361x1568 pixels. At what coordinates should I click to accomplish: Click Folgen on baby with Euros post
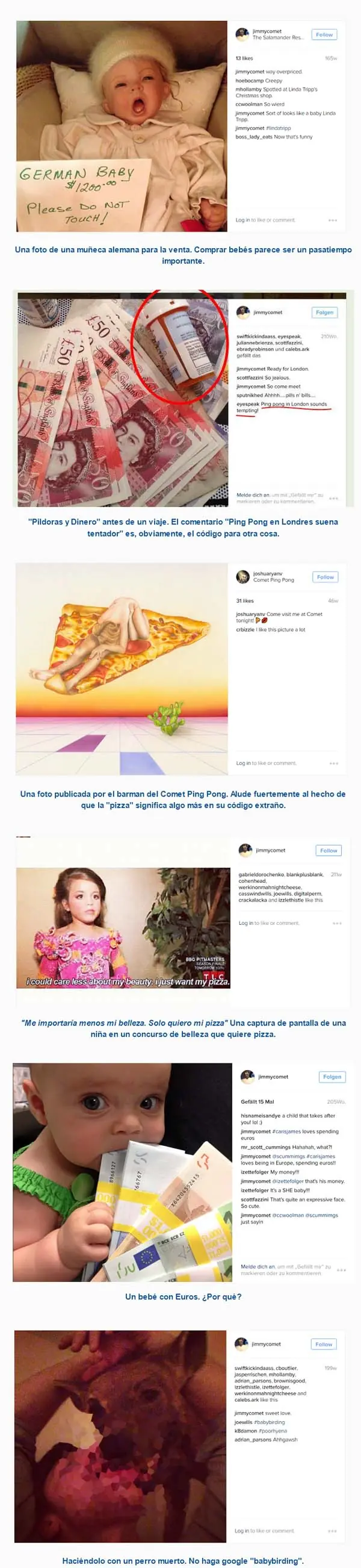332,1077
